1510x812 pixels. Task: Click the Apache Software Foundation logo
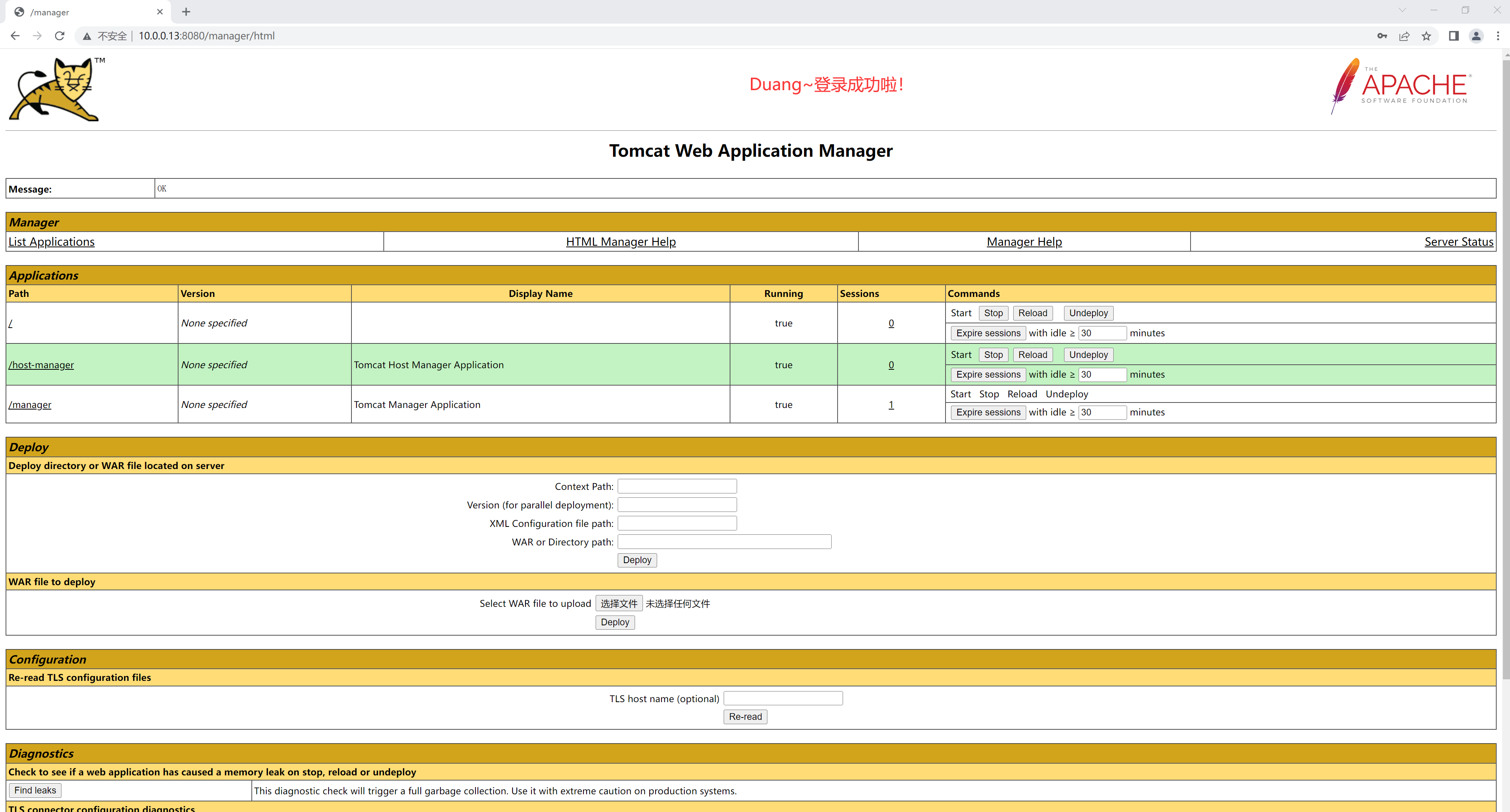[x=1401, y=86]
